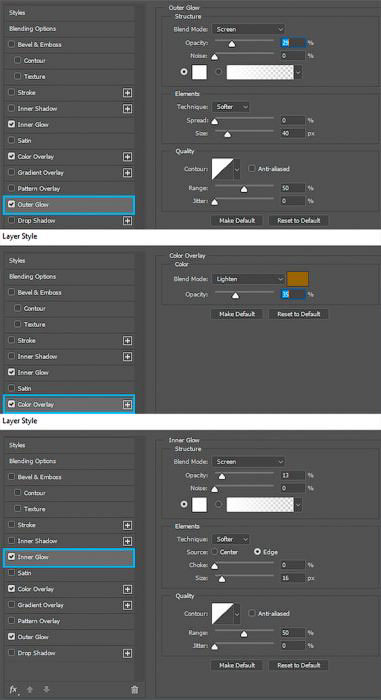Click the trash delete effect icon
The width and height of the screenshot is (381, 700).
click(x=134, y=690)
